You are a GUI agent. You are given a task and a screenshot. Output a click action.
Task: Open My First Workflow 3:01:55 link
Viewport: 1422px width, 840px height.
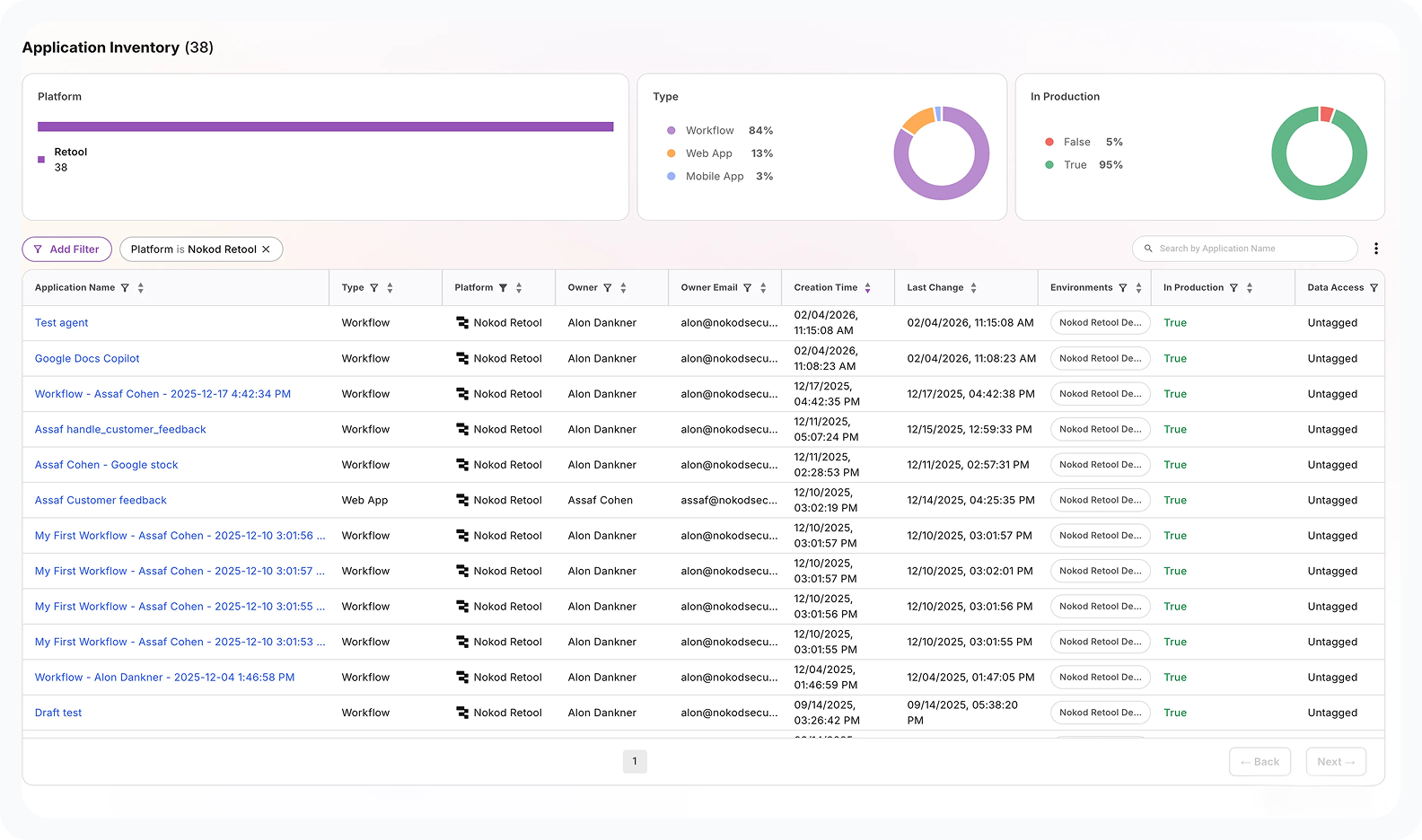(180, 607)
